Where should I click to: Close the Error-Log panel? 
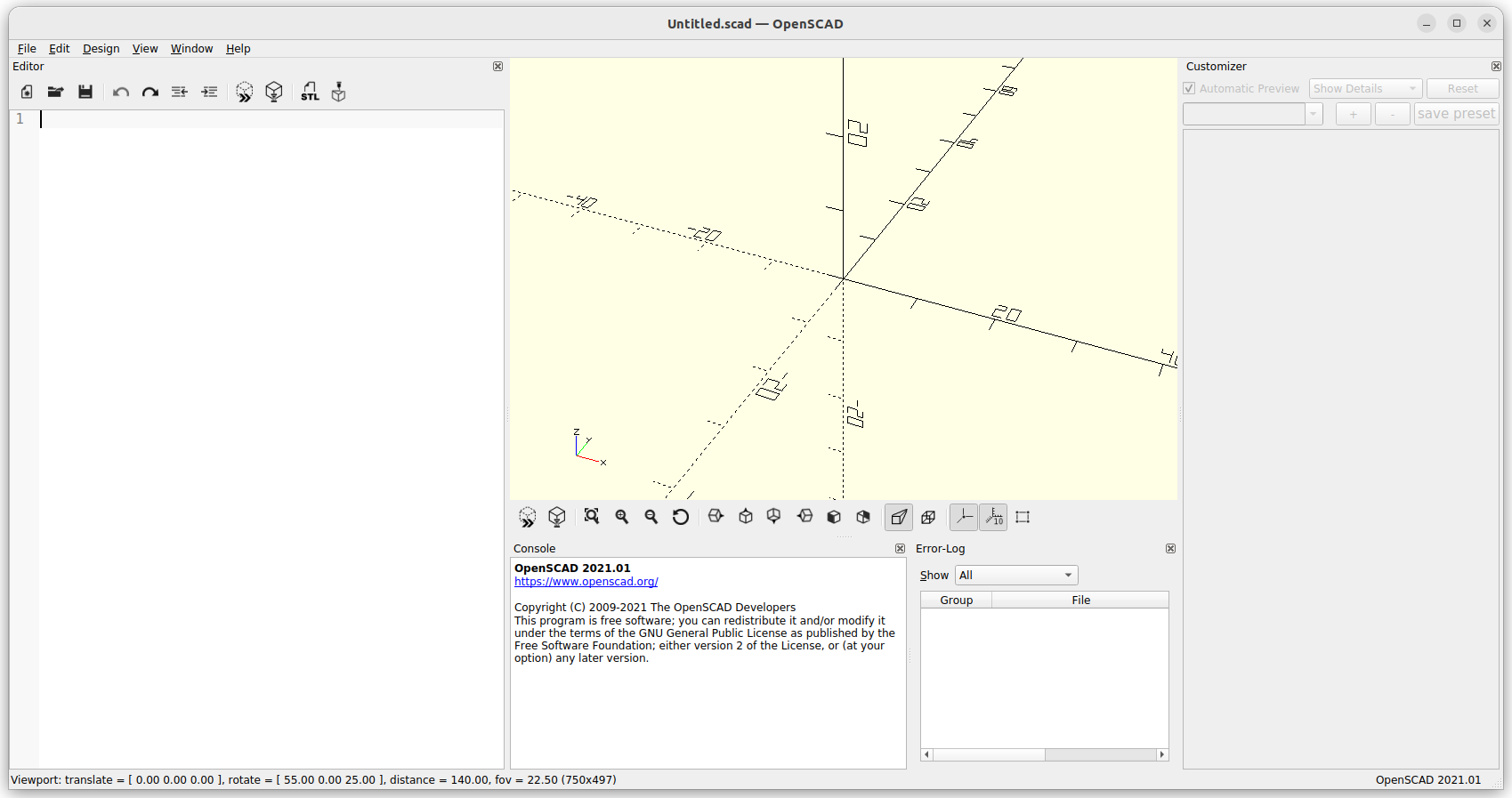click(1170, 549)
